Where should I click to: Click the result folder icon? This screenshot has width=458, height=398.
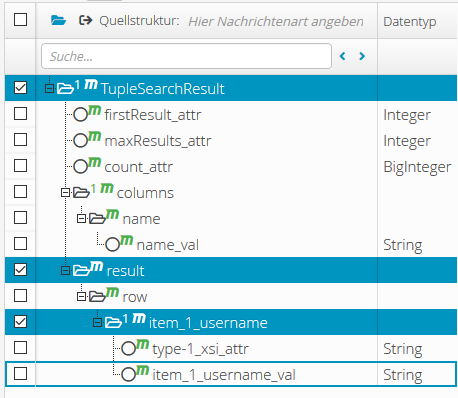[x=81, y=270]
